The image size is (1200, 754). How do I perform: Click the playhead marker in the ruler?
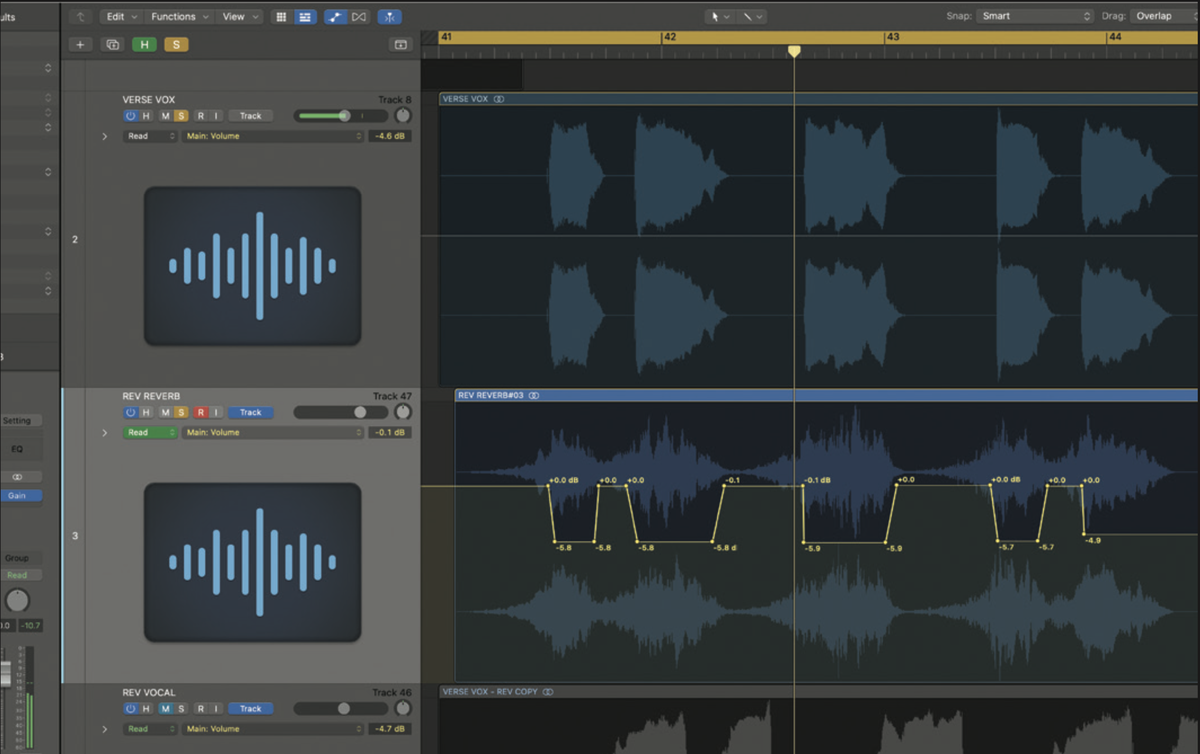point(794,49)
